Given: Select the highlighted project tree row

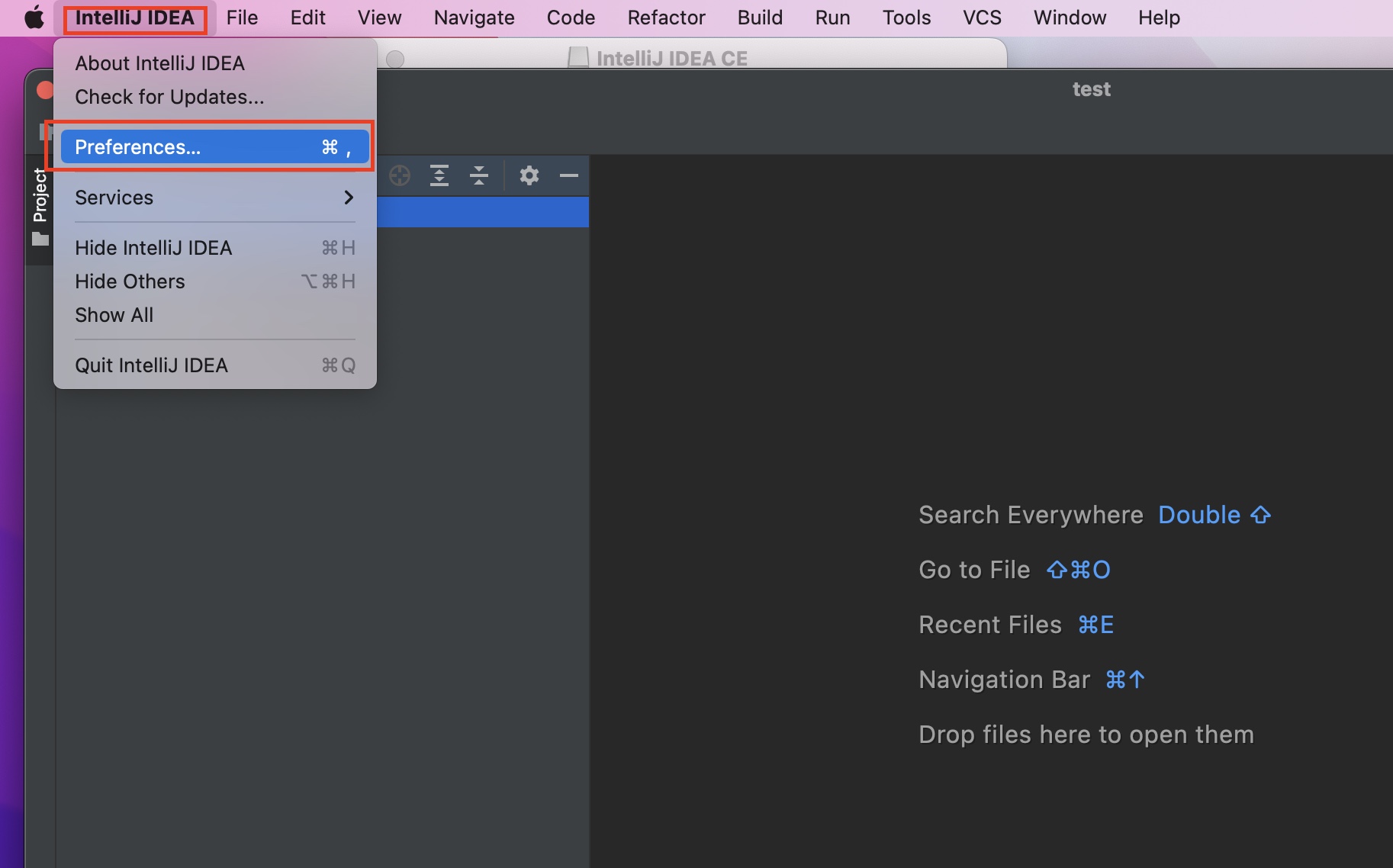Looking at the screenshot, I should pos(482,212).
